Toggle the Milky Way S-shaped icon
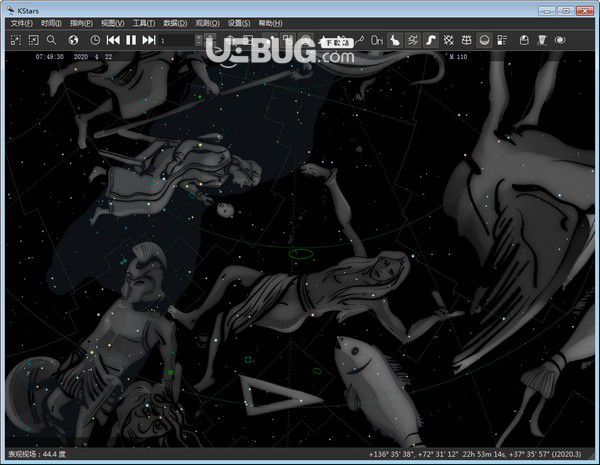 point(430,40)
